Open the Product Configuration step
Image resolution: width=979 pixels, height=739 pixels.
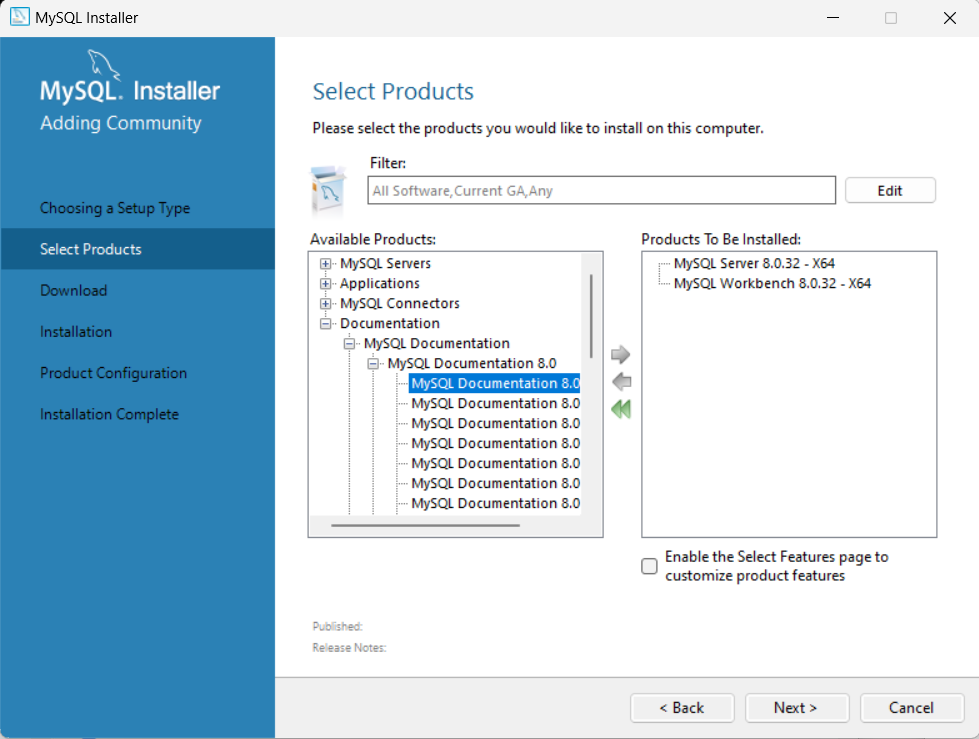click(x=113, y=373)
